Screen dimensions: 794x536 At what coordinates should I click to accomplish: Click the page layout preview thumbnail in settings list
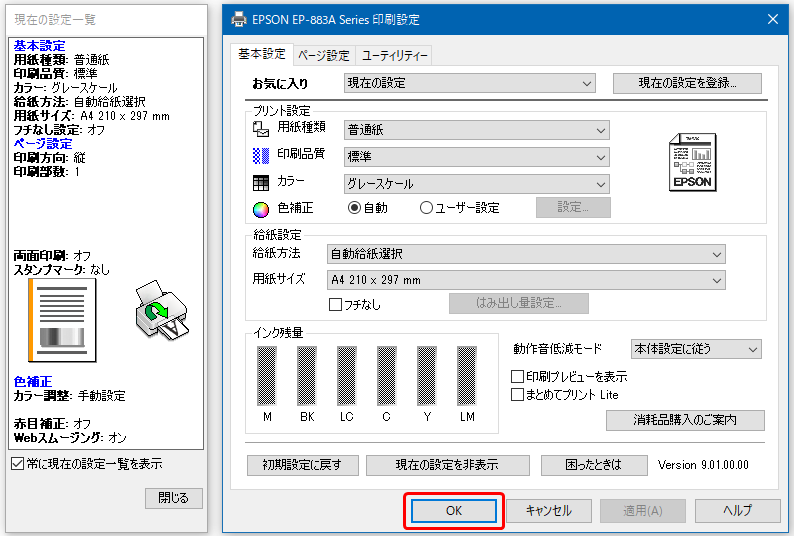click(x=62, y=320)
